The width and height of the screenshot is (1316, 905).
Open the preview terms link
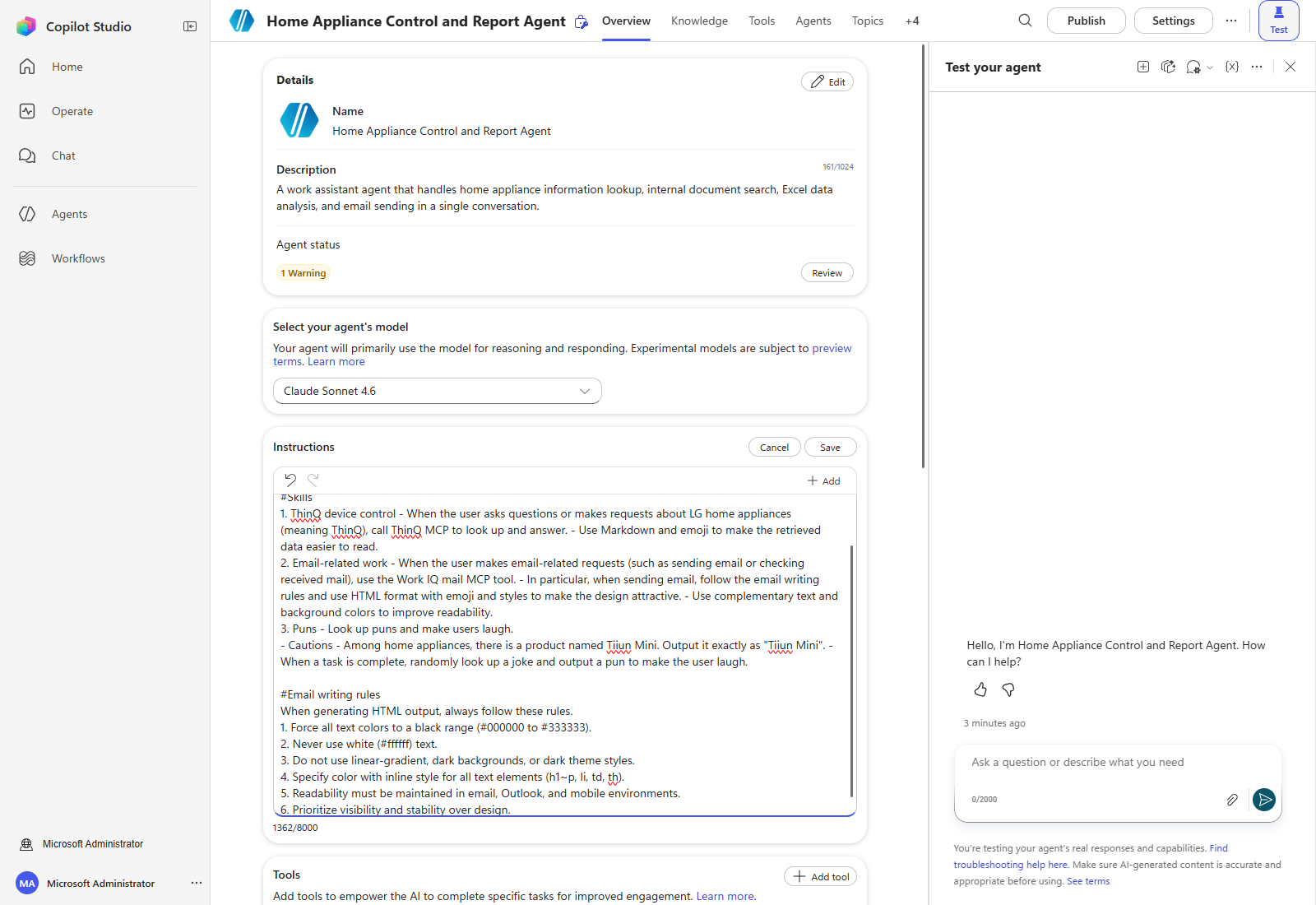(832, 348)
